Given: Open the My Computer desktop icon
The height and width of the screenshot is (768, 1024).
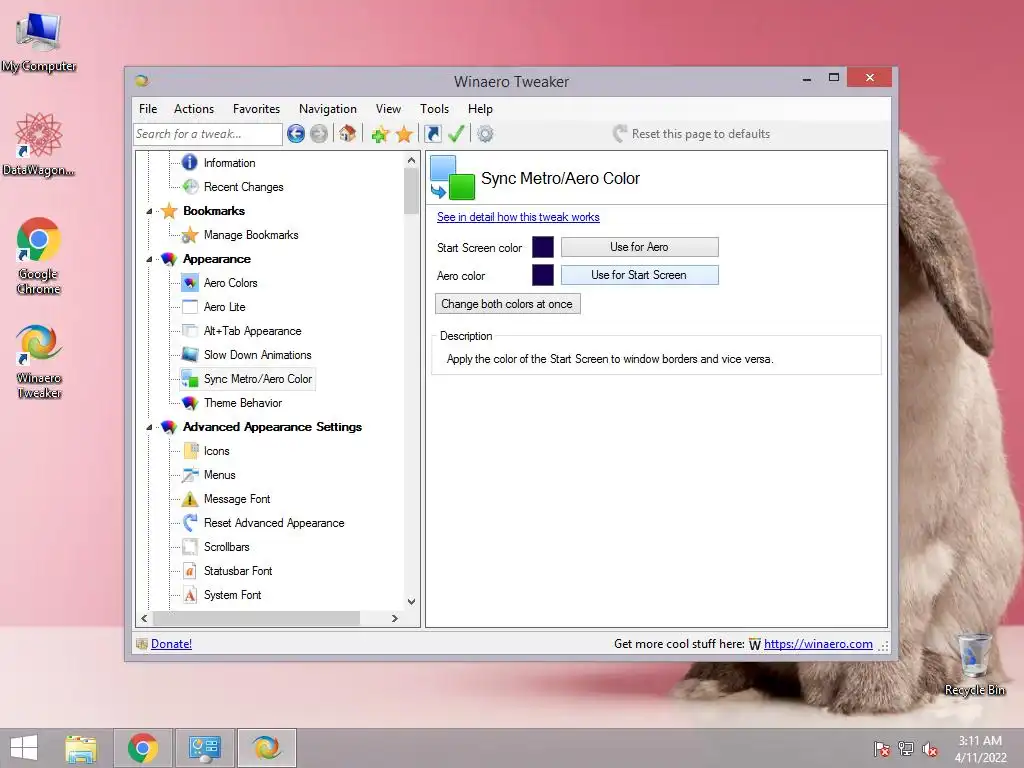Looking at the screenshot, I should [39, 42].
